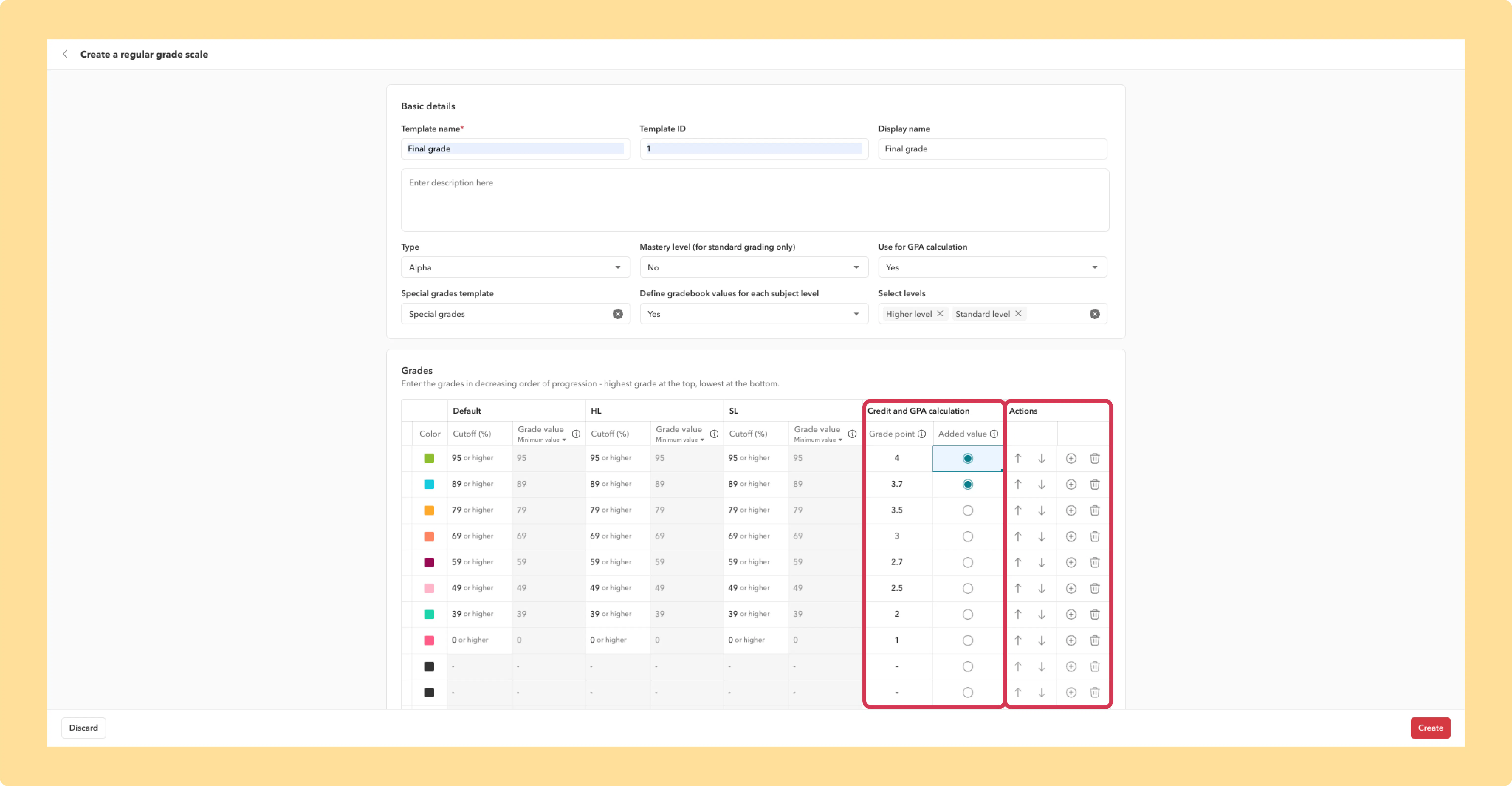
Task: Enable Added value for grade point 2.5
Action: [967, 589]
